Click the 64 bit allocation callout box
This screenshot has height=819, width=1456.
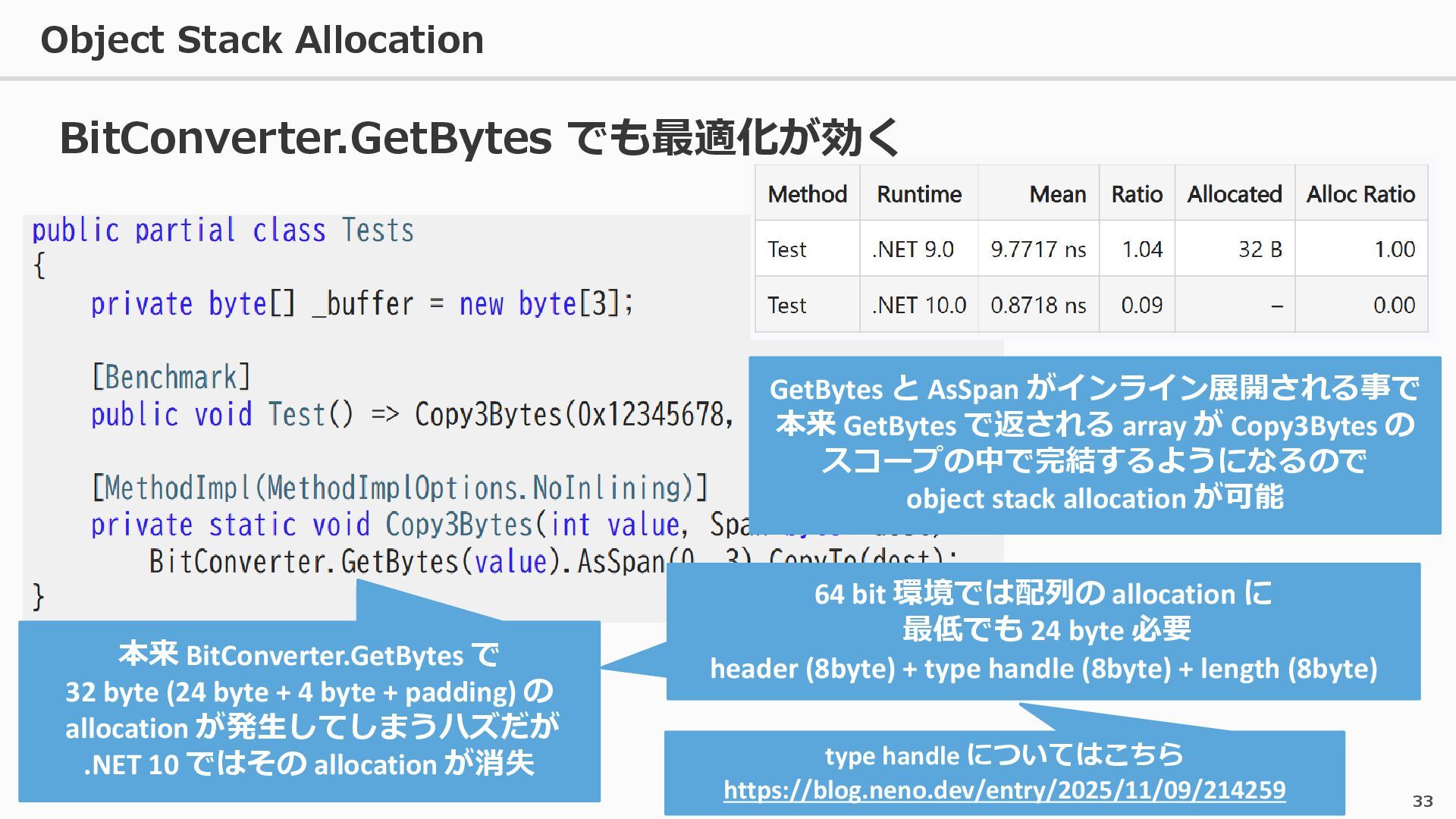pyautogui.click(x=1043, y=631)
